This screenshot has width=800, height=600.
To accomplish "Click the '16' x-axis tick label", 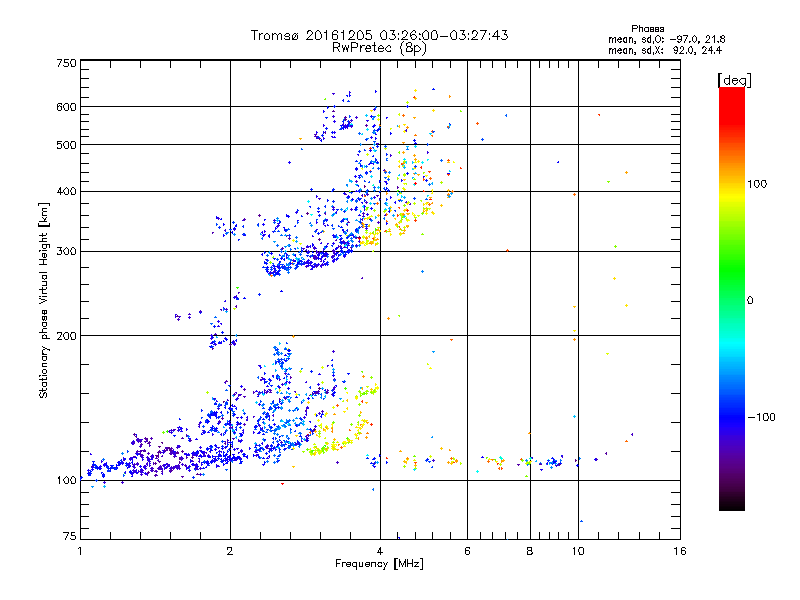I will pyautogui.click(x=680, y=551).
